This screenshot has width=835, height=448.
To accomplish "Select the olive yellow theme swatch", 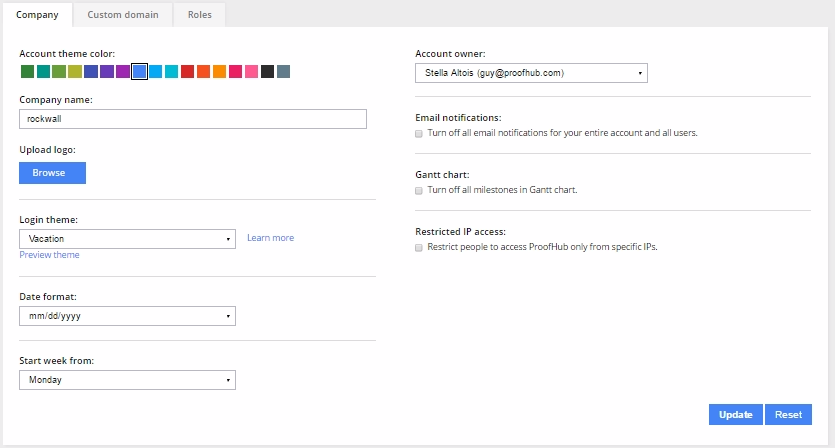I will tap(75, 71).
